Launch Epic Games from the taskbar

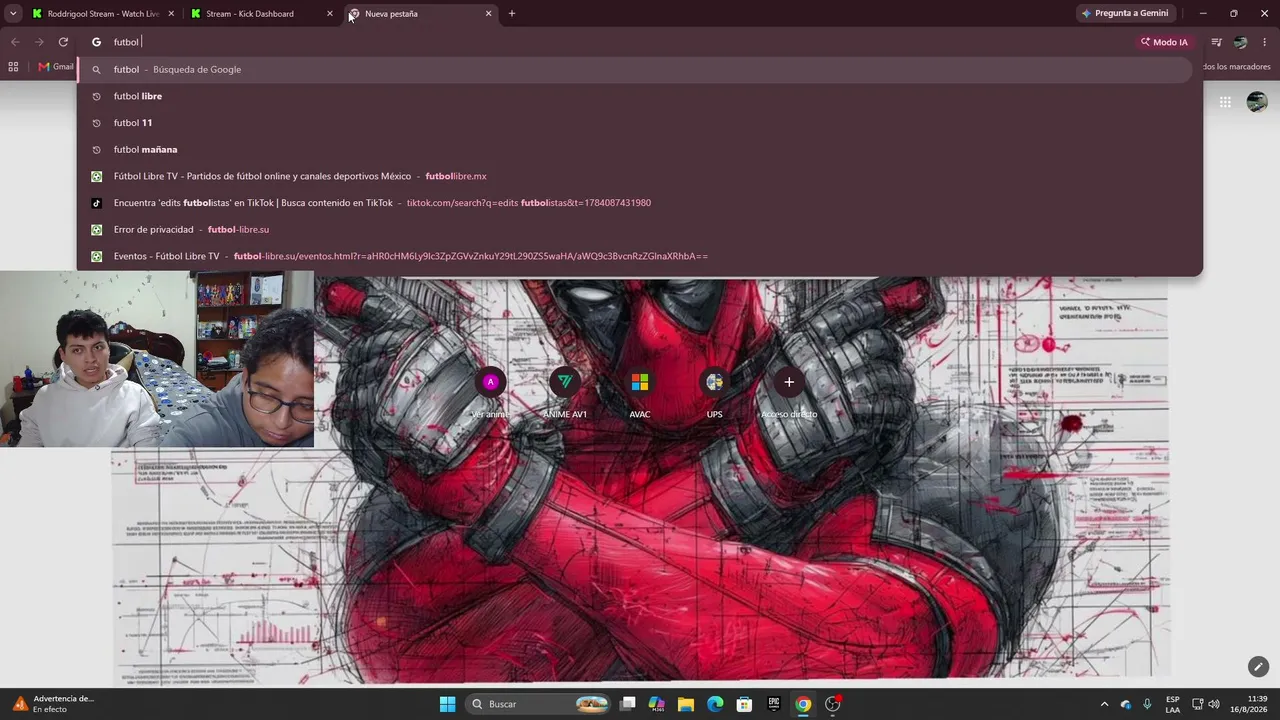point(774,704)
